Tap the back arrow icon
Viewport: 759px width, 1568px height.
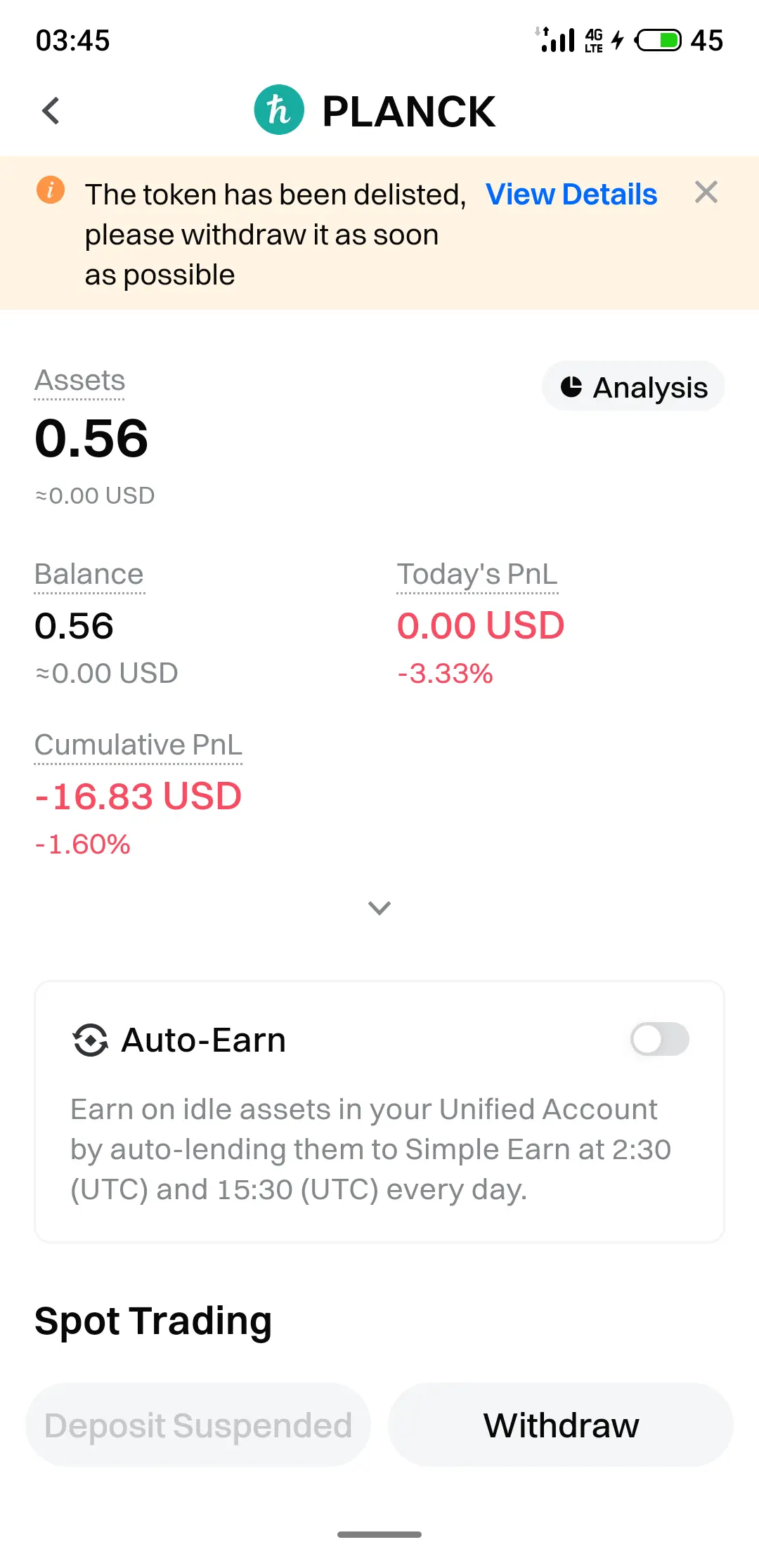(x=51, y=111)
